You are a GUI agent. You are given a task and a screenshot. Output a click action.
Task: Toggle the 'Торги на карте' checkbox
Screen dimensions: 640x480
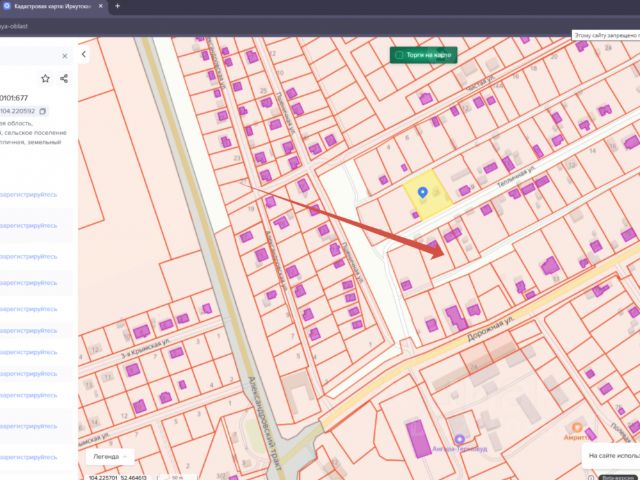(400, 55)
